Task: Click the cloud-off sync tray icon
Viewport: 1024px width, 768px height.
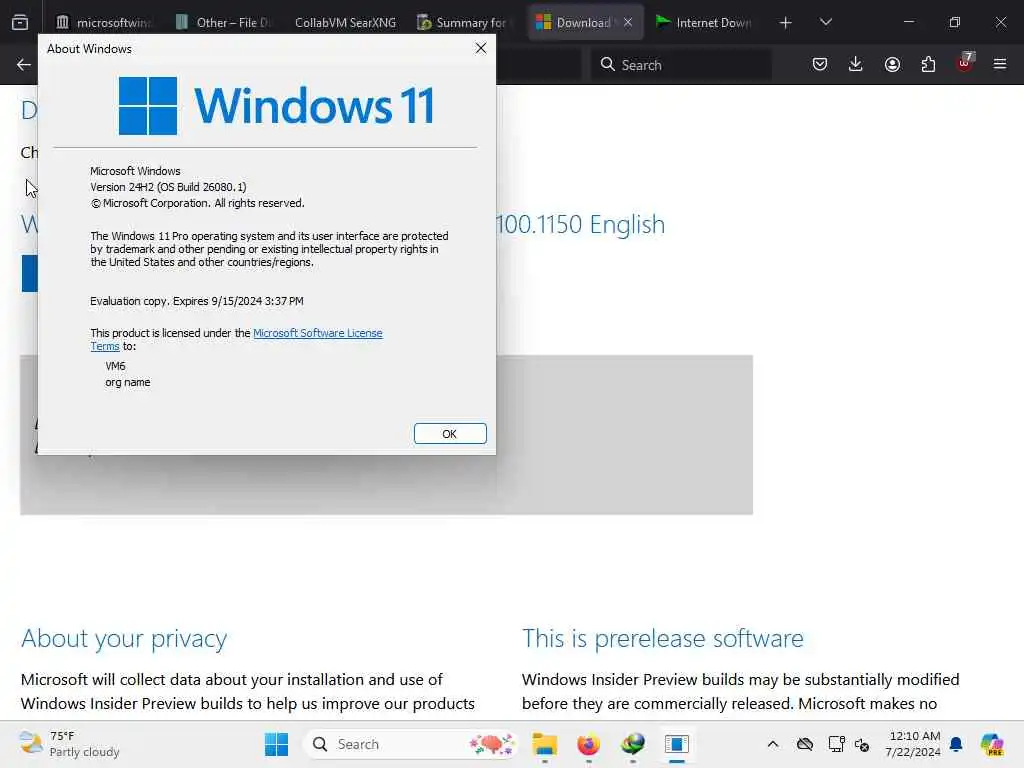Action: [x=805, y=744]
